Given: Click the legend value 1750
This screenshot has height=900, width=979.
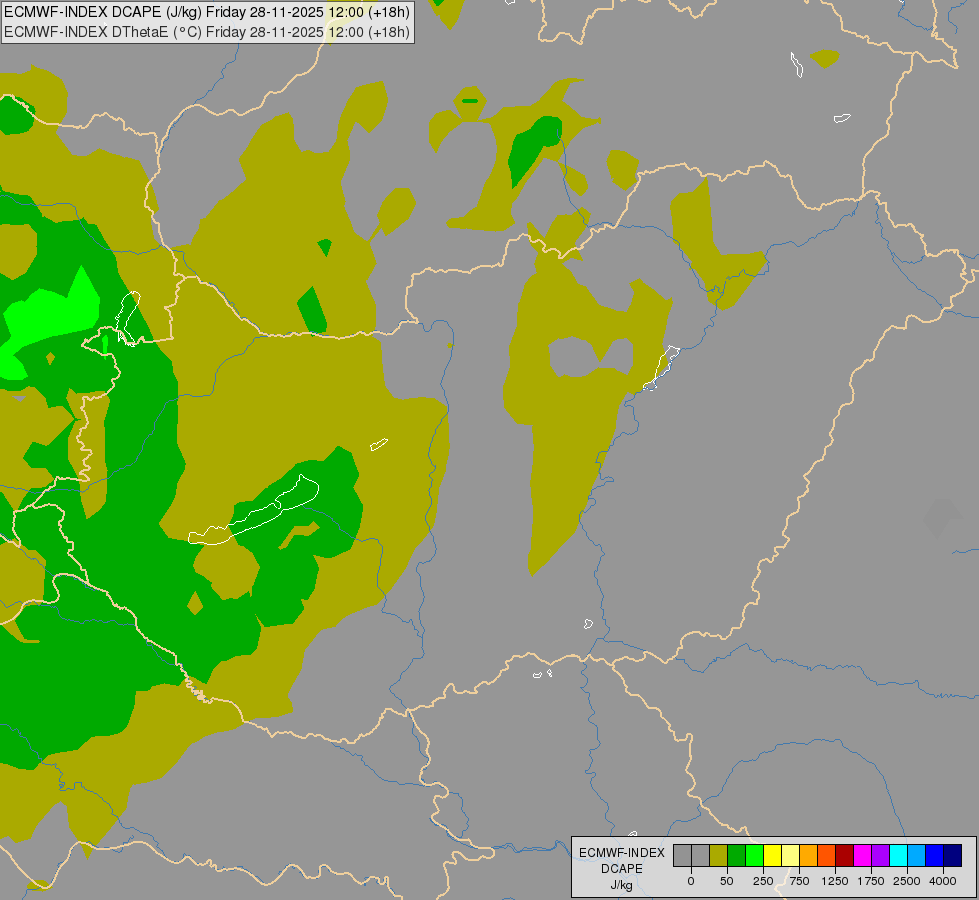Looking at the screenshot, I should pyautogui.click(x=871, y=881).
